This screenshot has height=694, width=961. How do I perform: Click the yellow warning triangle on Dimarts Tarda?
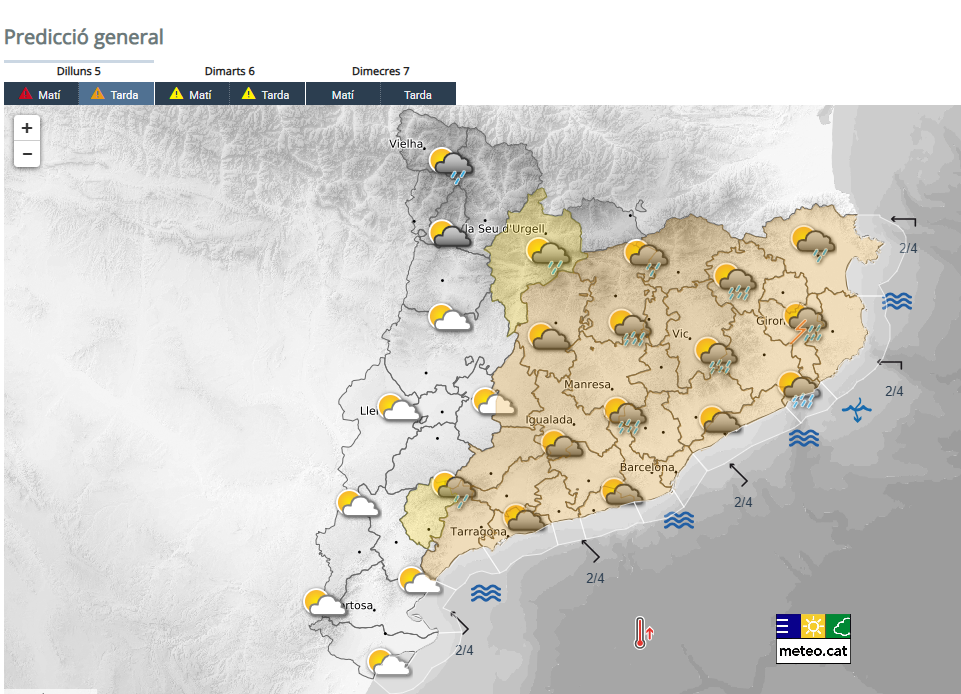[248, 94]
